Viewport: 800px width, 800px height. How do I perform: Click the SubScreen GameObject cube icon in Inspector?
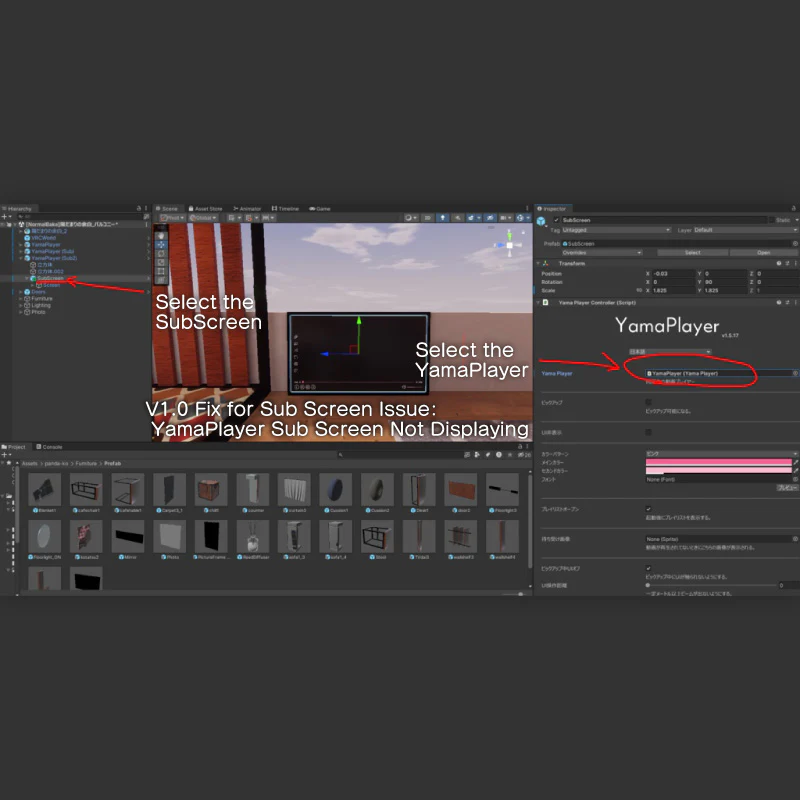pos(542,221)
